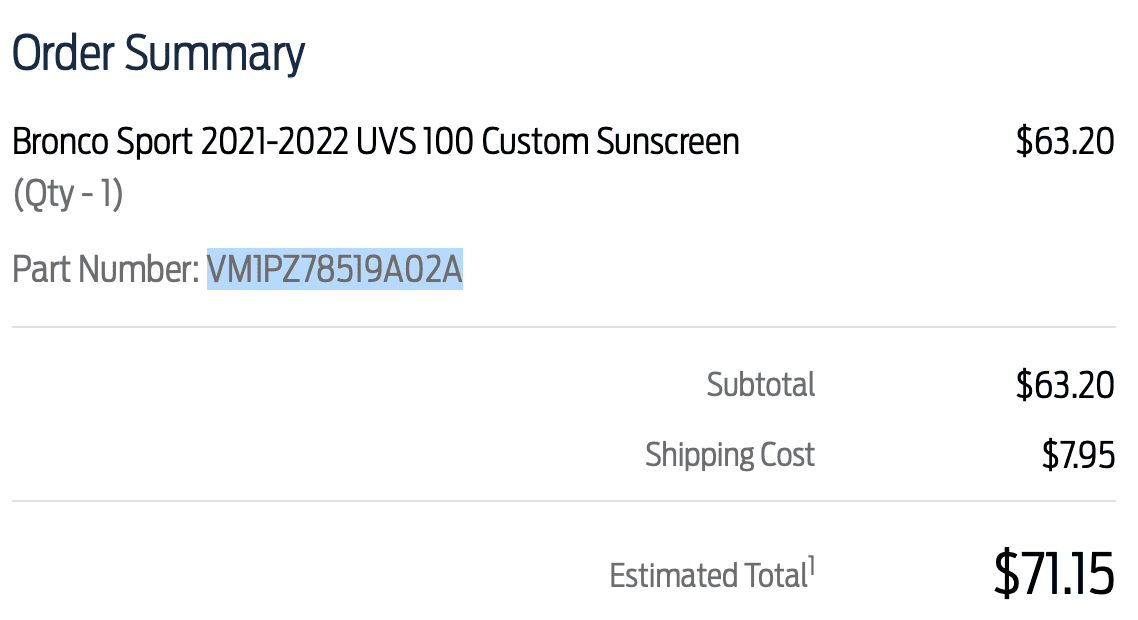This screenshot has width=1138, height=620.
Task: Click the item price beside the product name
Action: pyautogui.click(x=1064, y=142)
